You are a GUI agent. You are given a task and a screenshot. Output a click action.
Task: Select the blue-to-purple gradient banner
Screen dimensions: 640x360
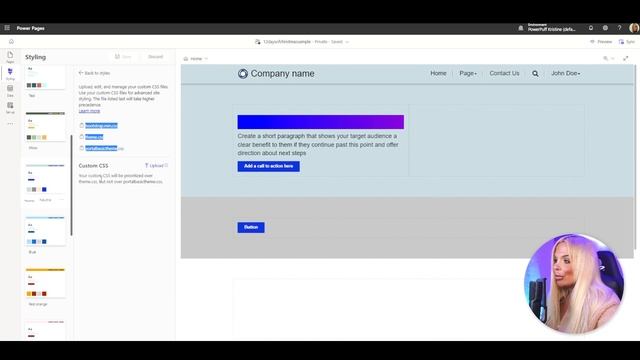point(321,122)
